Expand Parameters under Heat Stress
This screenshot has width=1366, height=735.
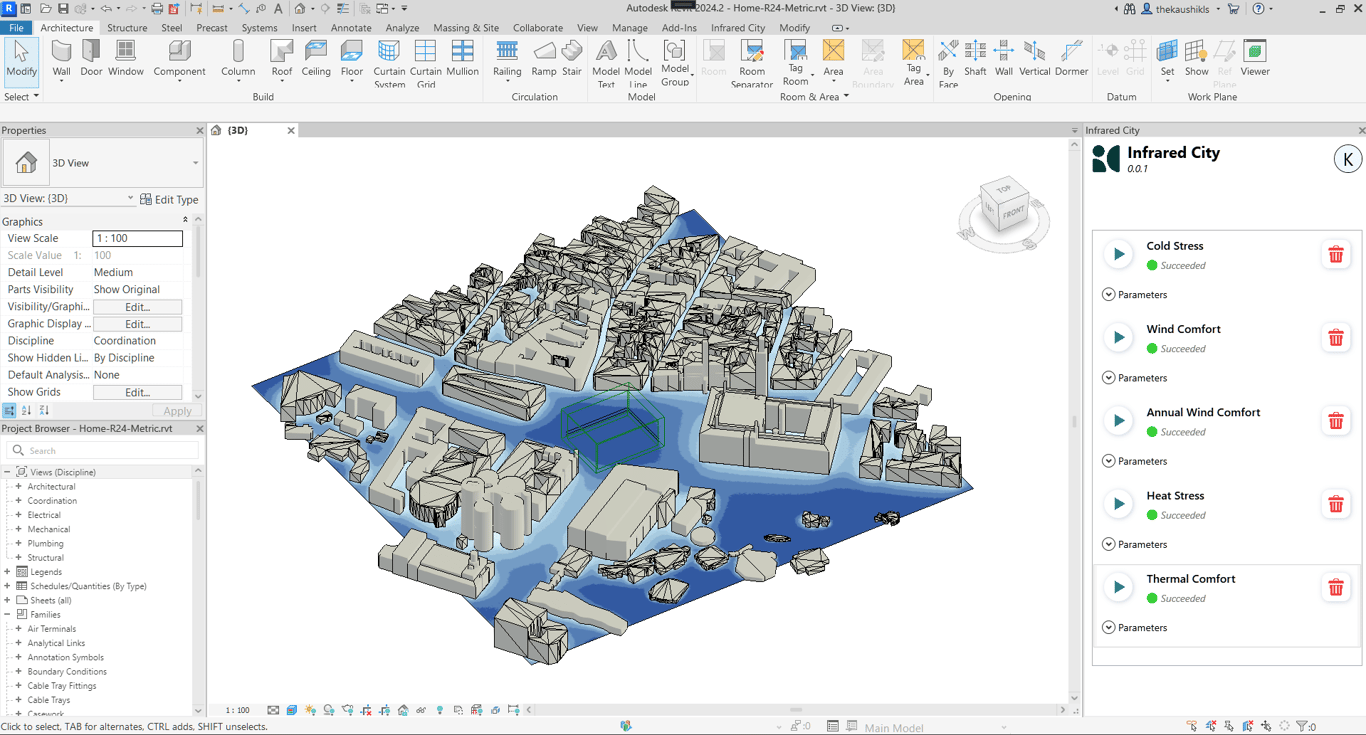click(1109, 544)
